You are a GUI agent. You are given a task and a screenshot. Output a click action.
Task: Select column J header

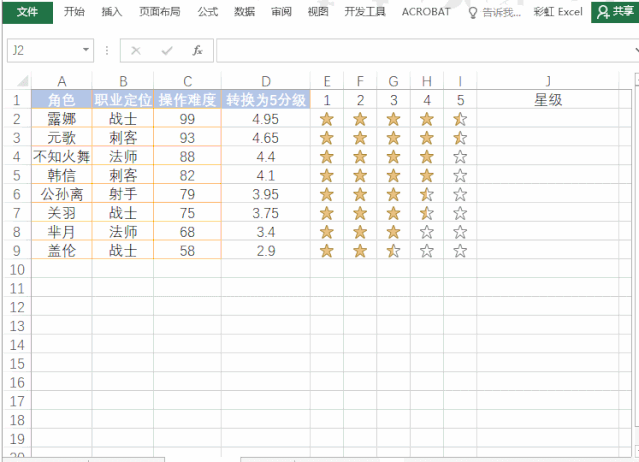[548, 81]
